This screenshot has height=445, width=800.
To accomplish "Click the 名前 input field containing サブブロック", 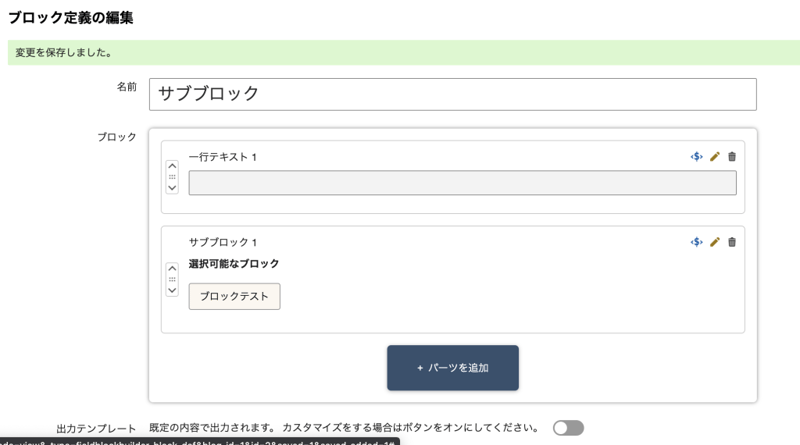I will (452, 94).
